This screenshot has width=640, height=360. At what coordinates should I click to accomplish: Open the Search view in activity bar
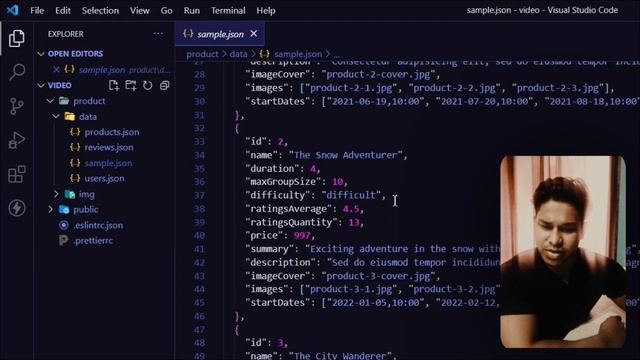(x=17, y=72)
